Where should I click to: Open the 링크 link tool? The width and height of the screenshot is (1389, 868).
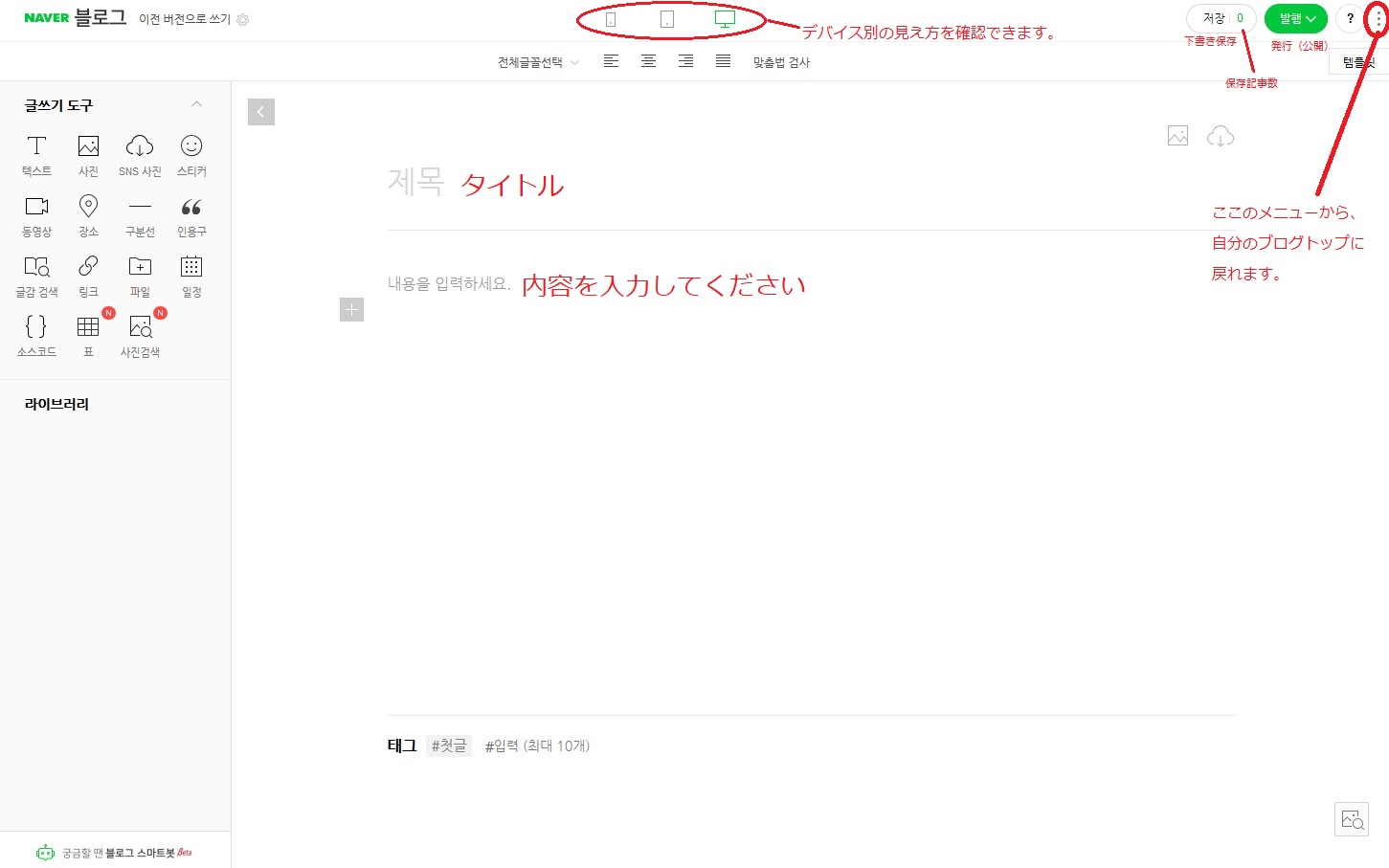pyautogui.click(x=88, y=277)
